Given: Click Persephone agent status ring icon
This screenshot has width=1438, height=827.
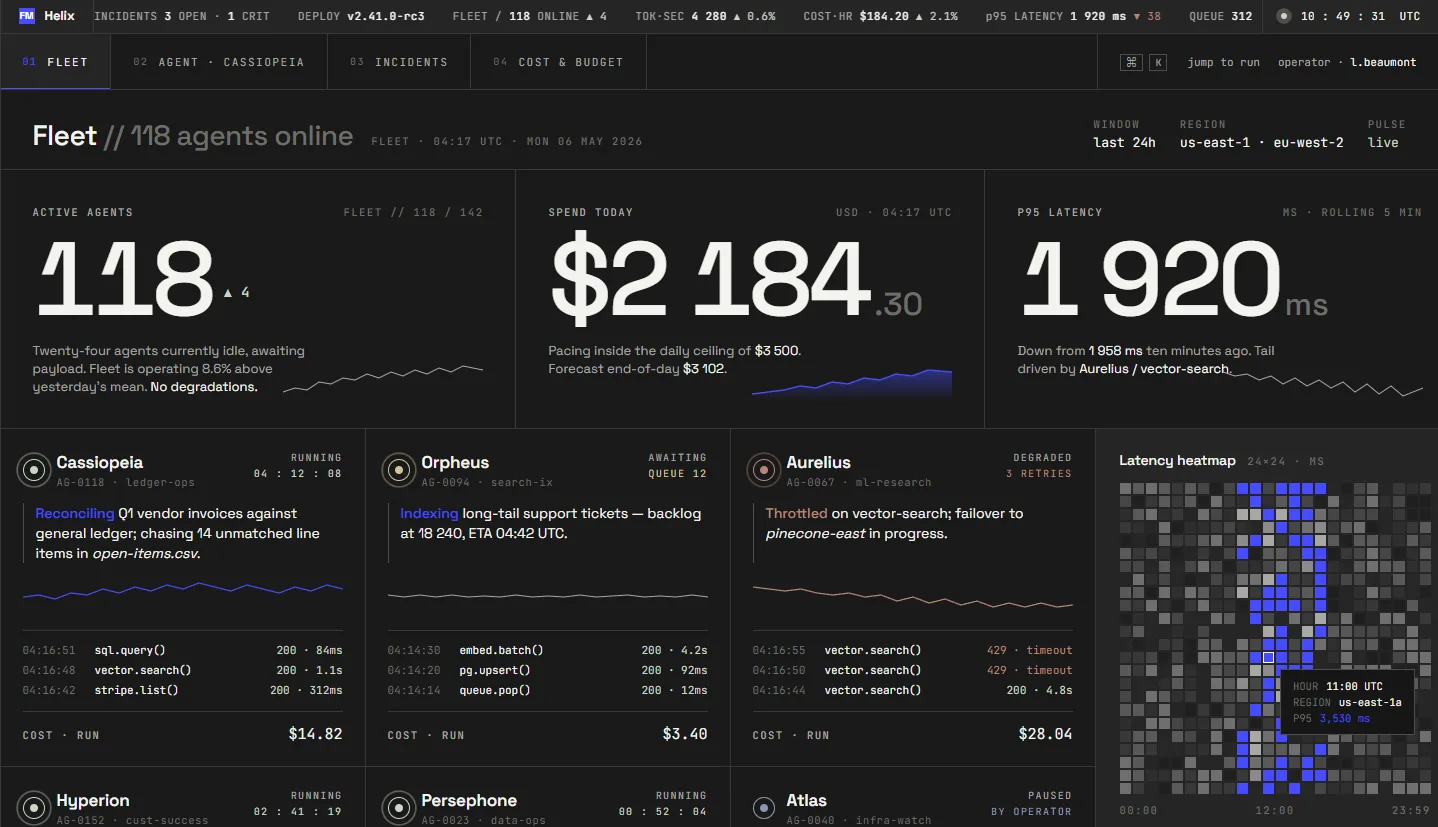Looking at the screenshot, I should point(398,807).
